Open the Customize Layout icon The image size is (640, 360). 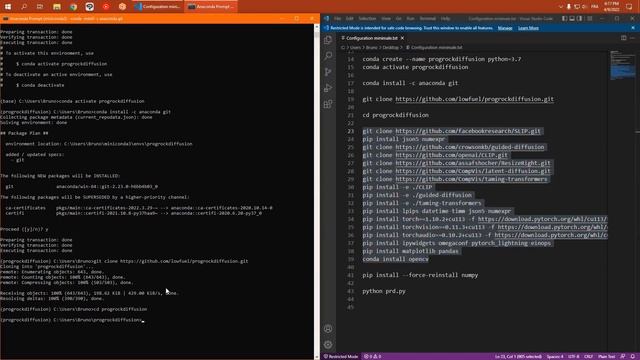(589, 18)
